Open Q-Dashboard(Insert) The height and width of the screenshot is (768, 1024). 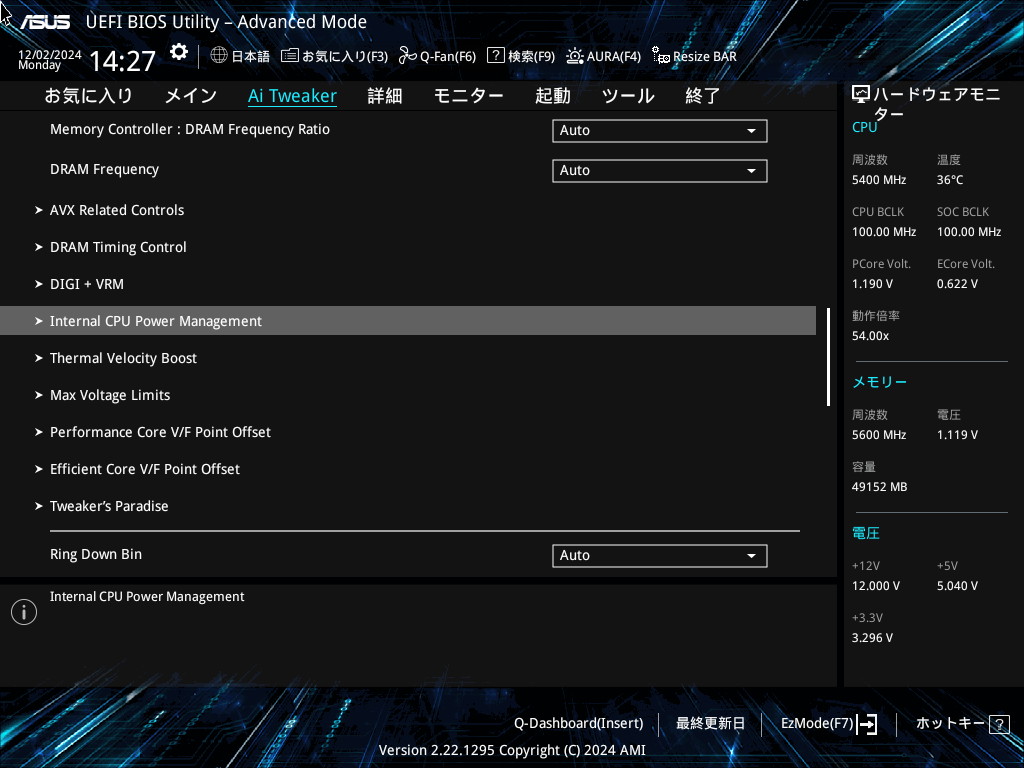coord(579,724)
